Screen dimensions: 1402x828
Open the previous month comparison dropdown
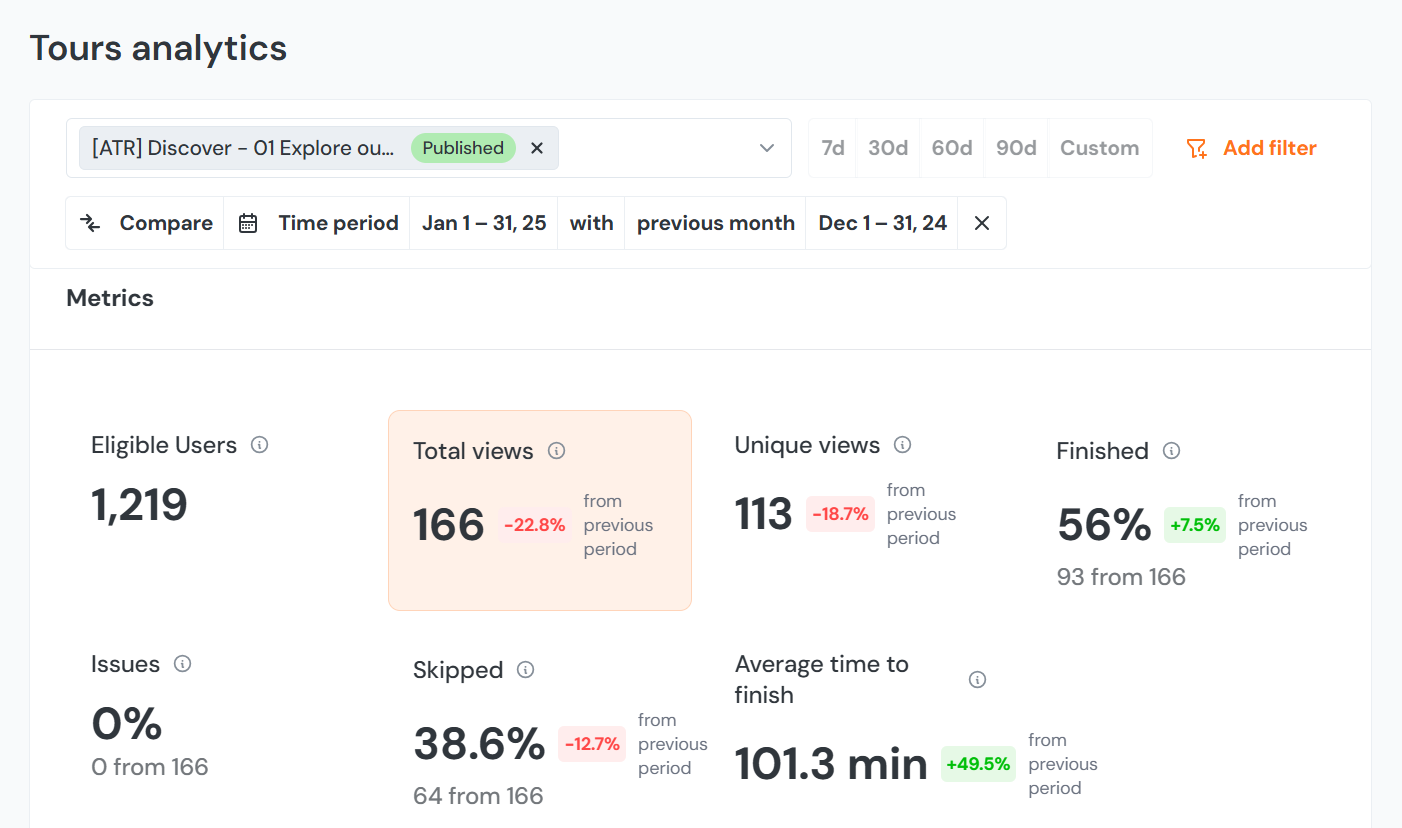coord(715,223)
